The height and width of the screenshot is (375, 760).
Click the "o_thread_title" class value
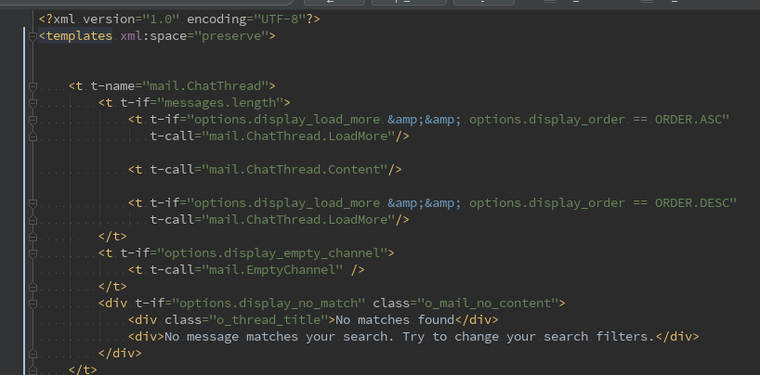268,320
